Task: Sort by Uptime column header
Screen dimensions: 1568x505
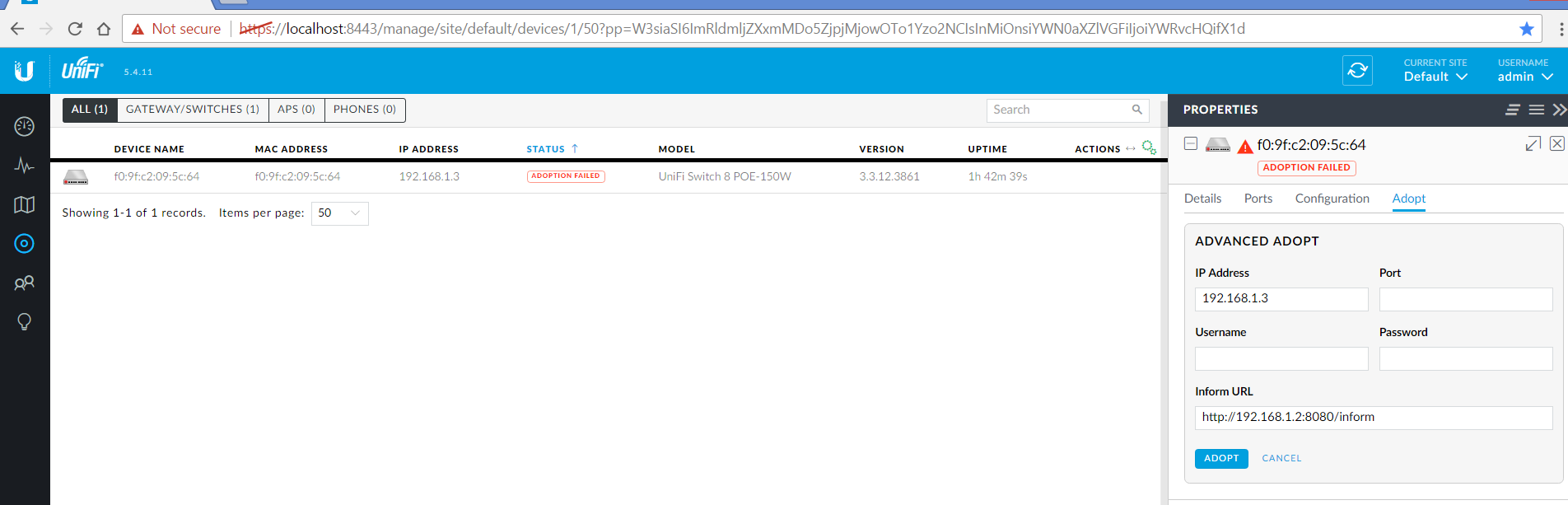Action: pyautogui.click(x=987, y=149)
